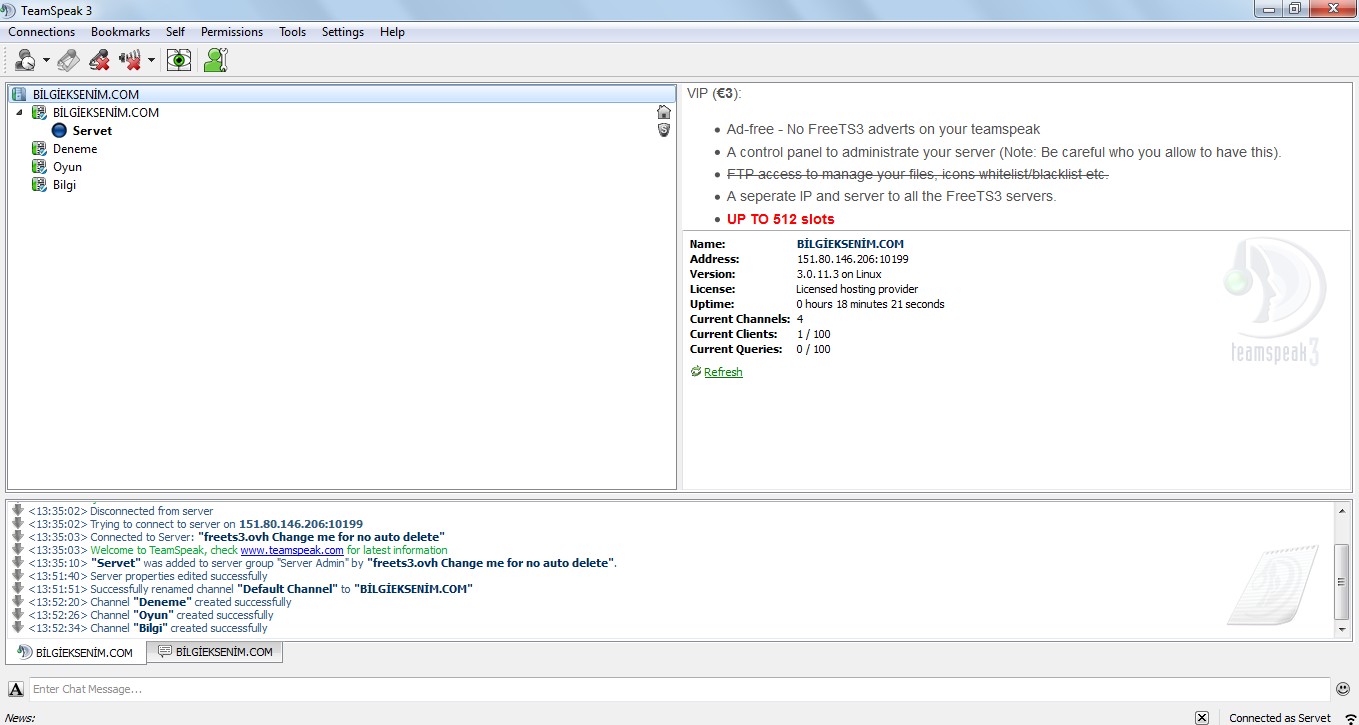The image size is (1359, 725).
Task: Open the text formatting A icon
Action: click(x=16, y=689)
